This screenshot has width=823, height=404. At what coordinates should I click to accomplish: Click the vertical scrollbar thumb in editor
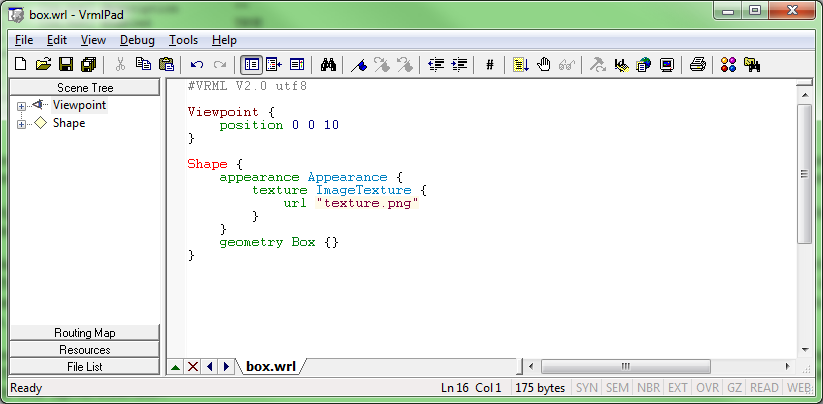click(x=804, y=172)
